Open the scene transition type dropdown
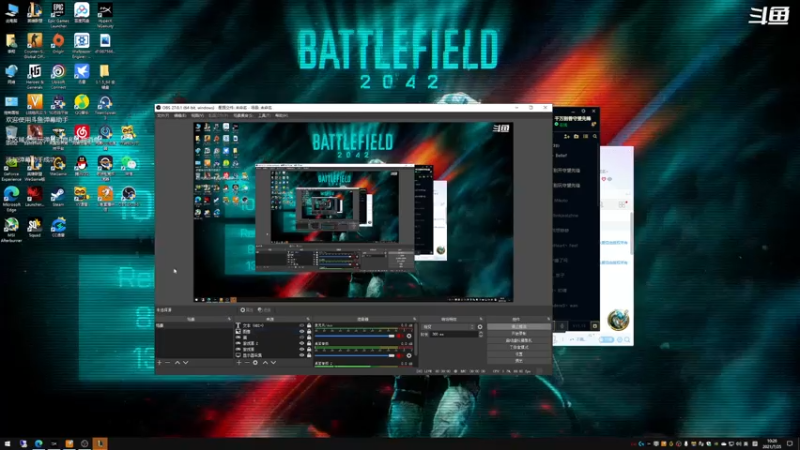 [x=448, y=327]
